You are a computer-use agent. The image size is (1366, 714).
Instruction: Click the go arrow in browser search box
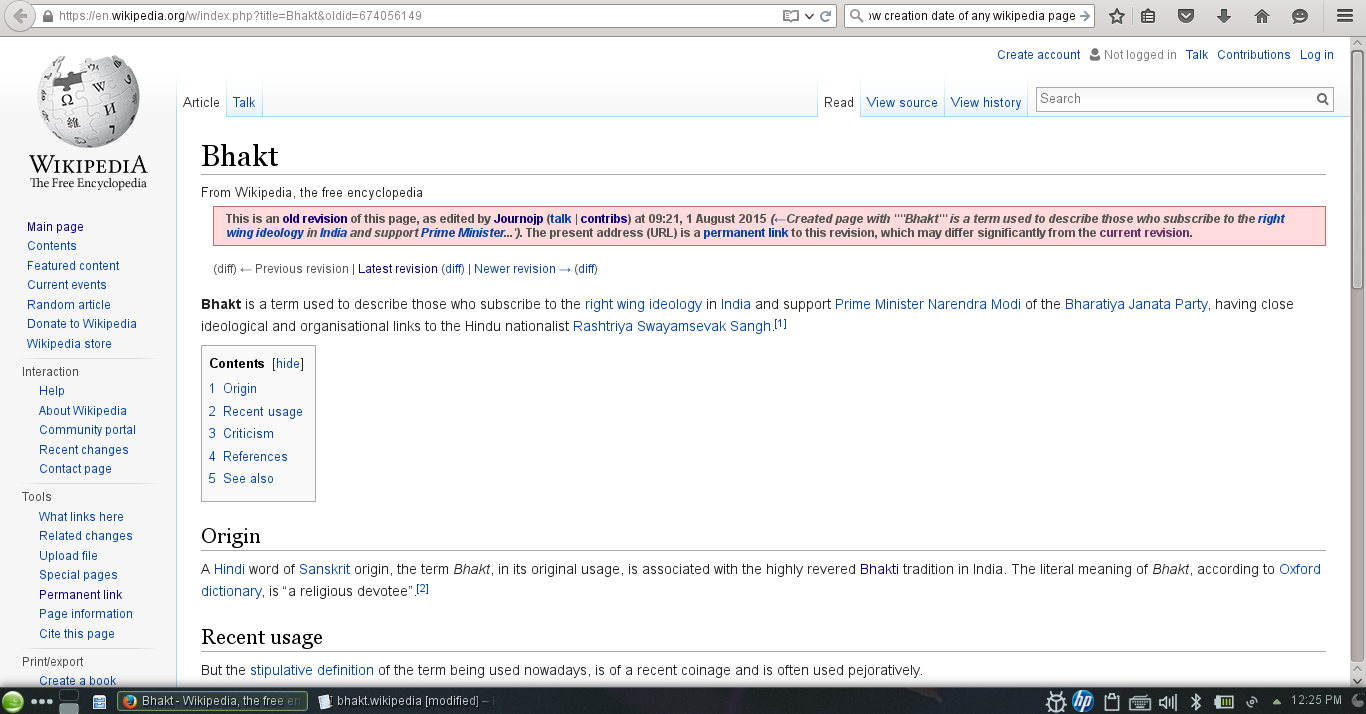pyautogui.click(x=1085, y=16)
